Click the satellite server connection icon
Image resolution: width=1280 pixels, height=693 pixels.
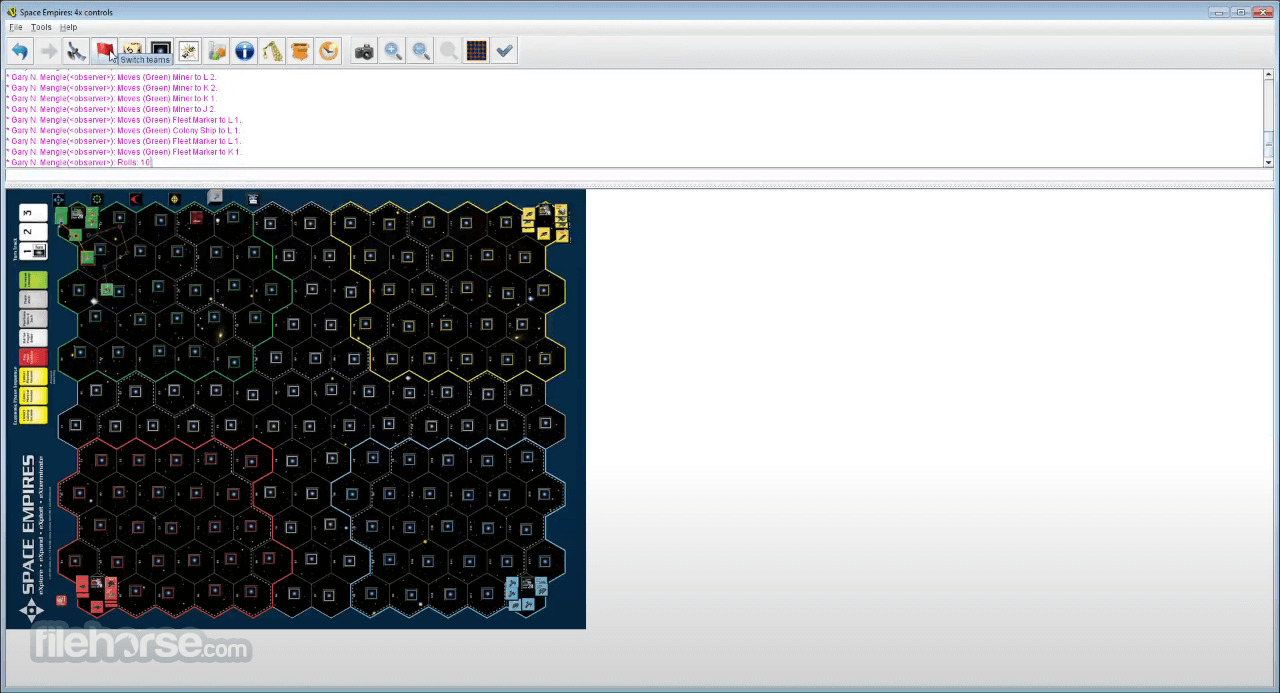pyautogui.click(x=76, y=51)
